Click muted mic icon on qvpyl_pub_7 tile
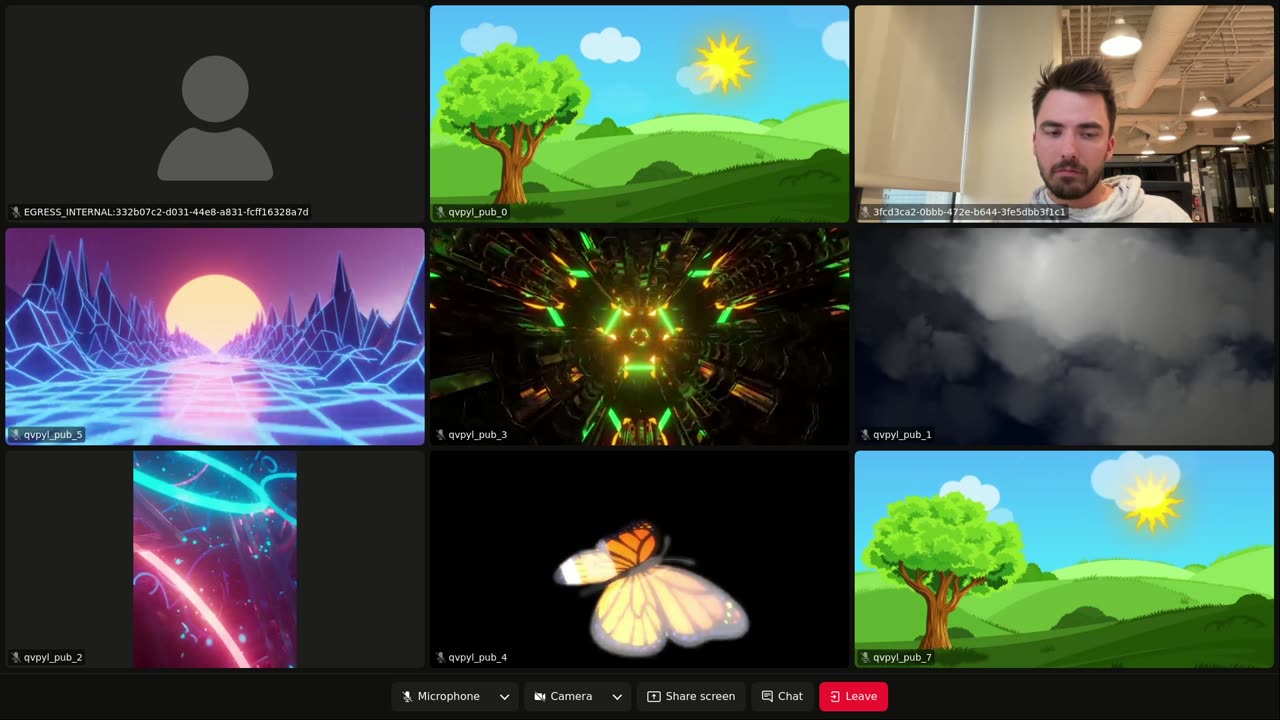The image size is (1280, 720). [x=865, y=657]
